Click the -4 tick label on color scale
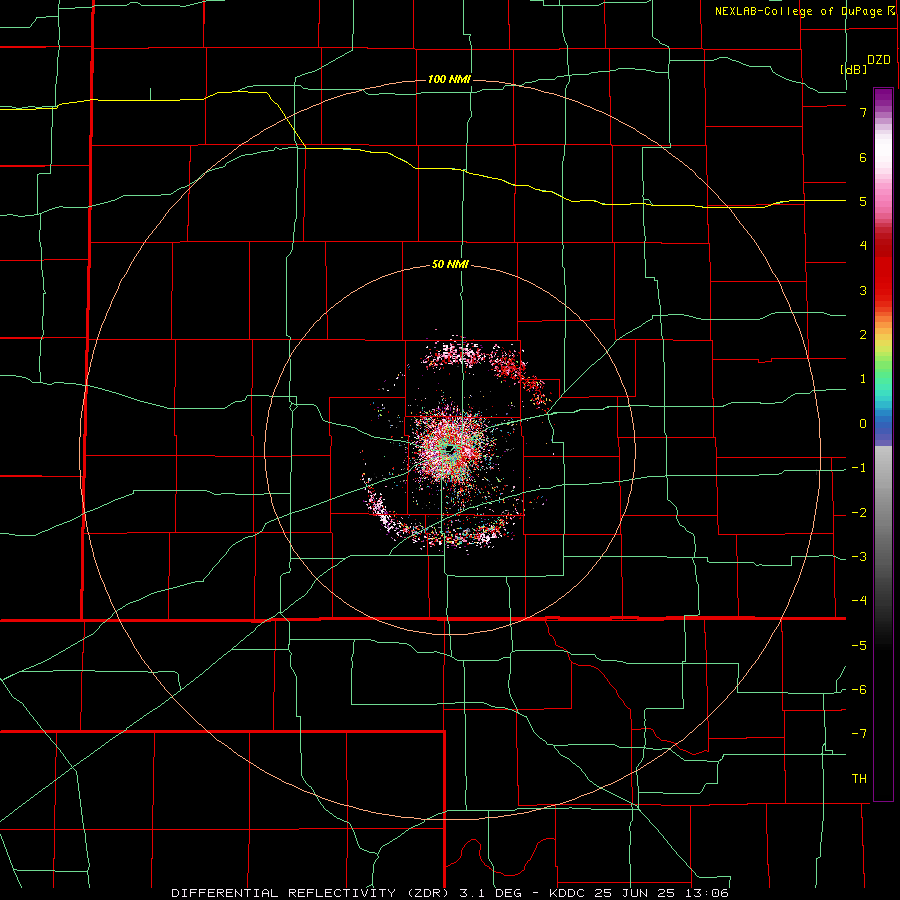Image resolution: width=900 pixels, height=900 pixels. point(859,601)
